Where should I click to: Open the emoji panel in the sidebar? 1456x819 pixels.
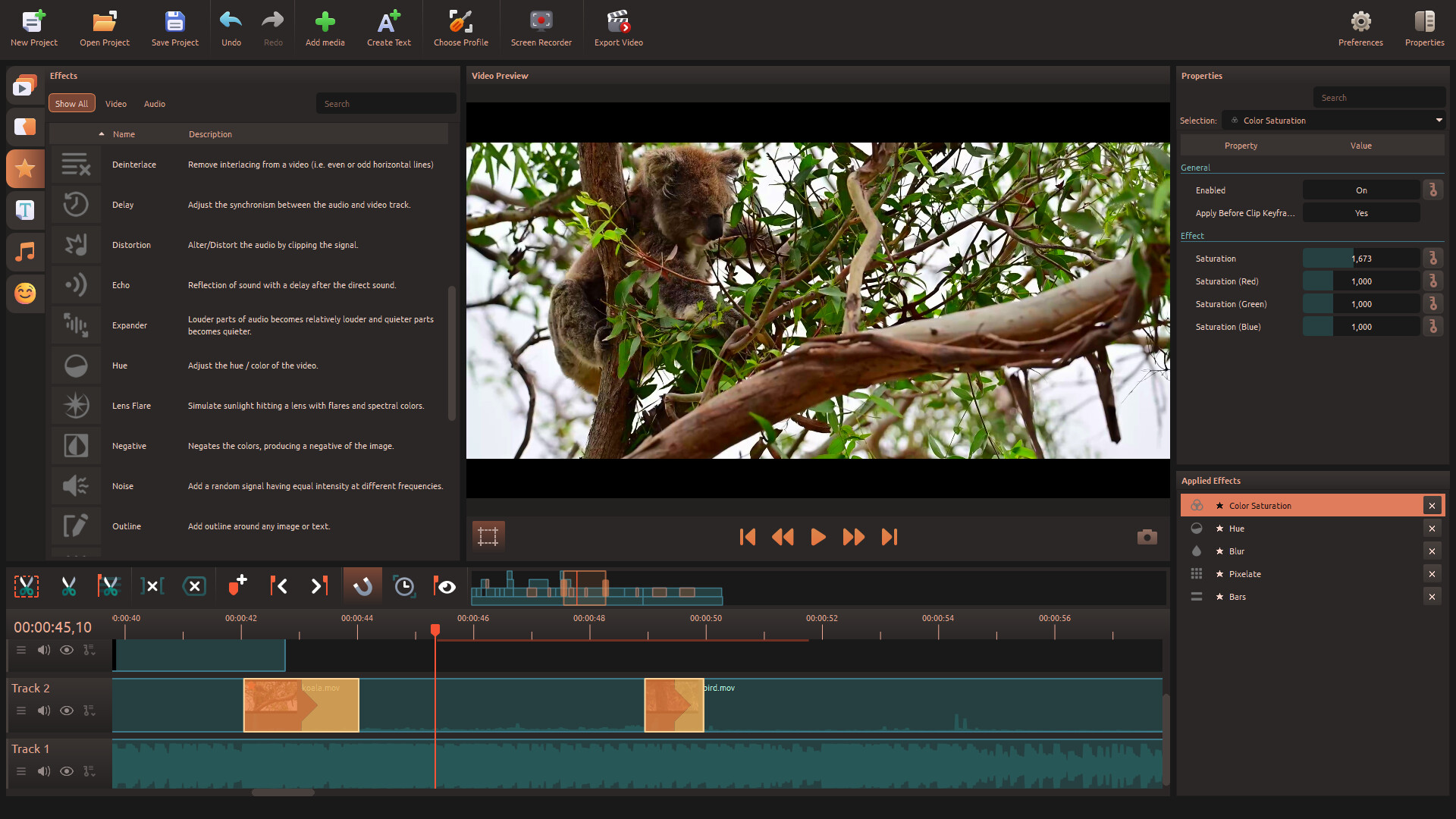pyautogui.click(x=25, y=293)
